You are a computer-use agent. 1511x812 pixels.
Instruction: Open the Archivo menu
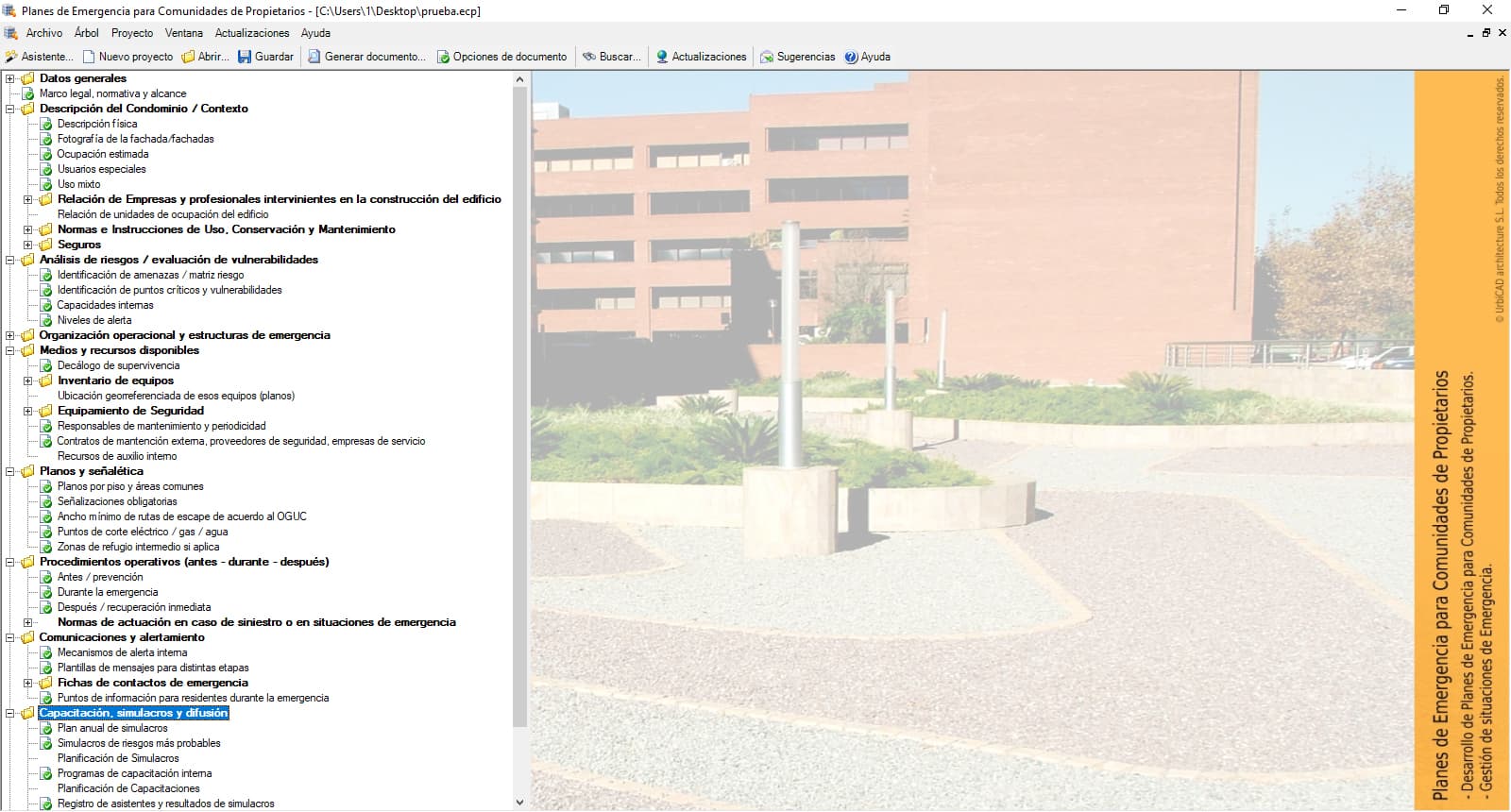44,33
